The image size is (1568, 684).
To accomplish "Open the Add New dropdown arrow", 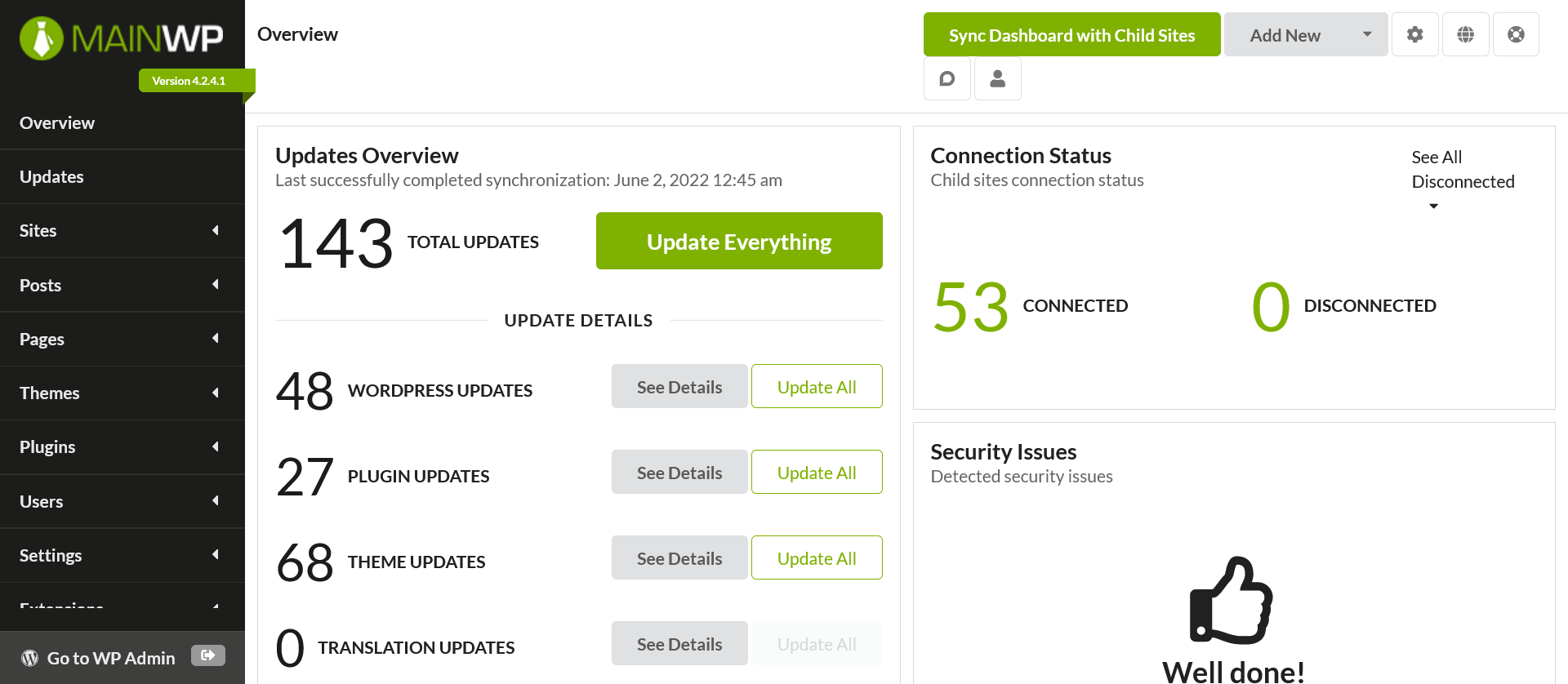I will tap(1367, 34).
